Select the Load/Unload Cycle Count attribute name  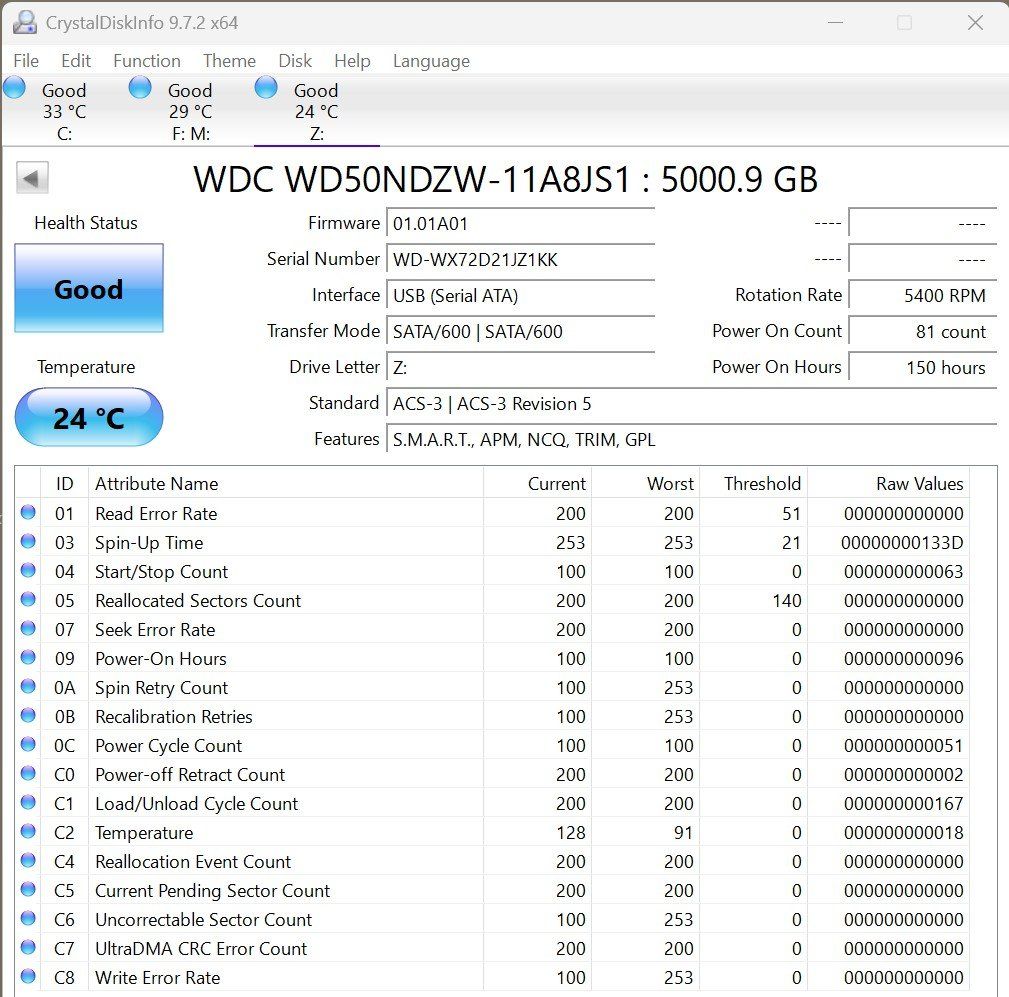point(196,803)
